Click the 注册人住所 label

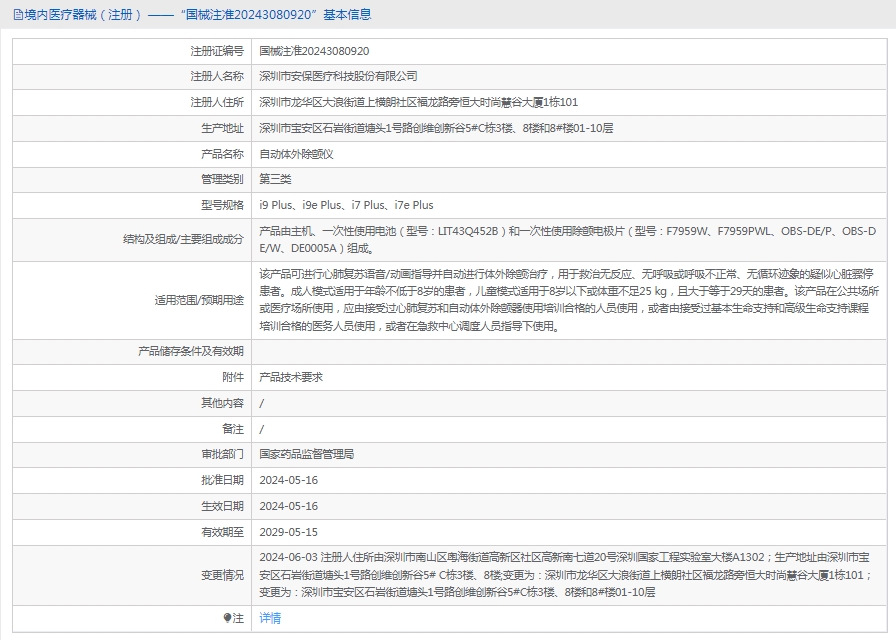pos(217,102)
